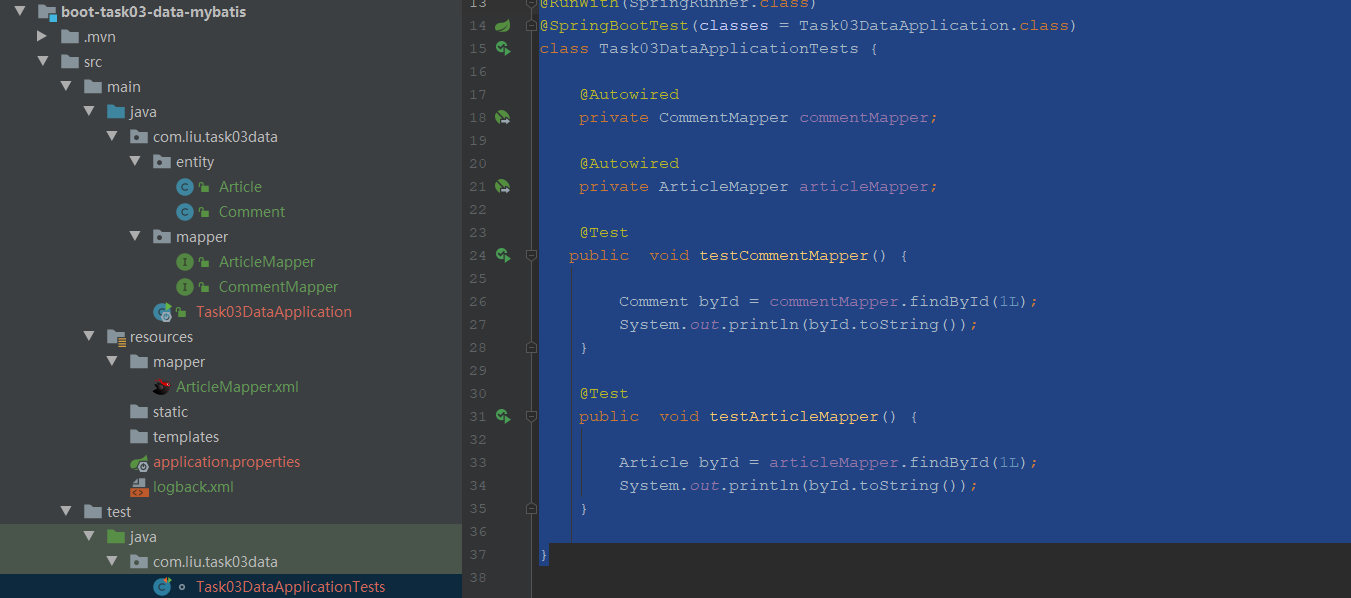Click the .mvn folder icon

point(70,37)
